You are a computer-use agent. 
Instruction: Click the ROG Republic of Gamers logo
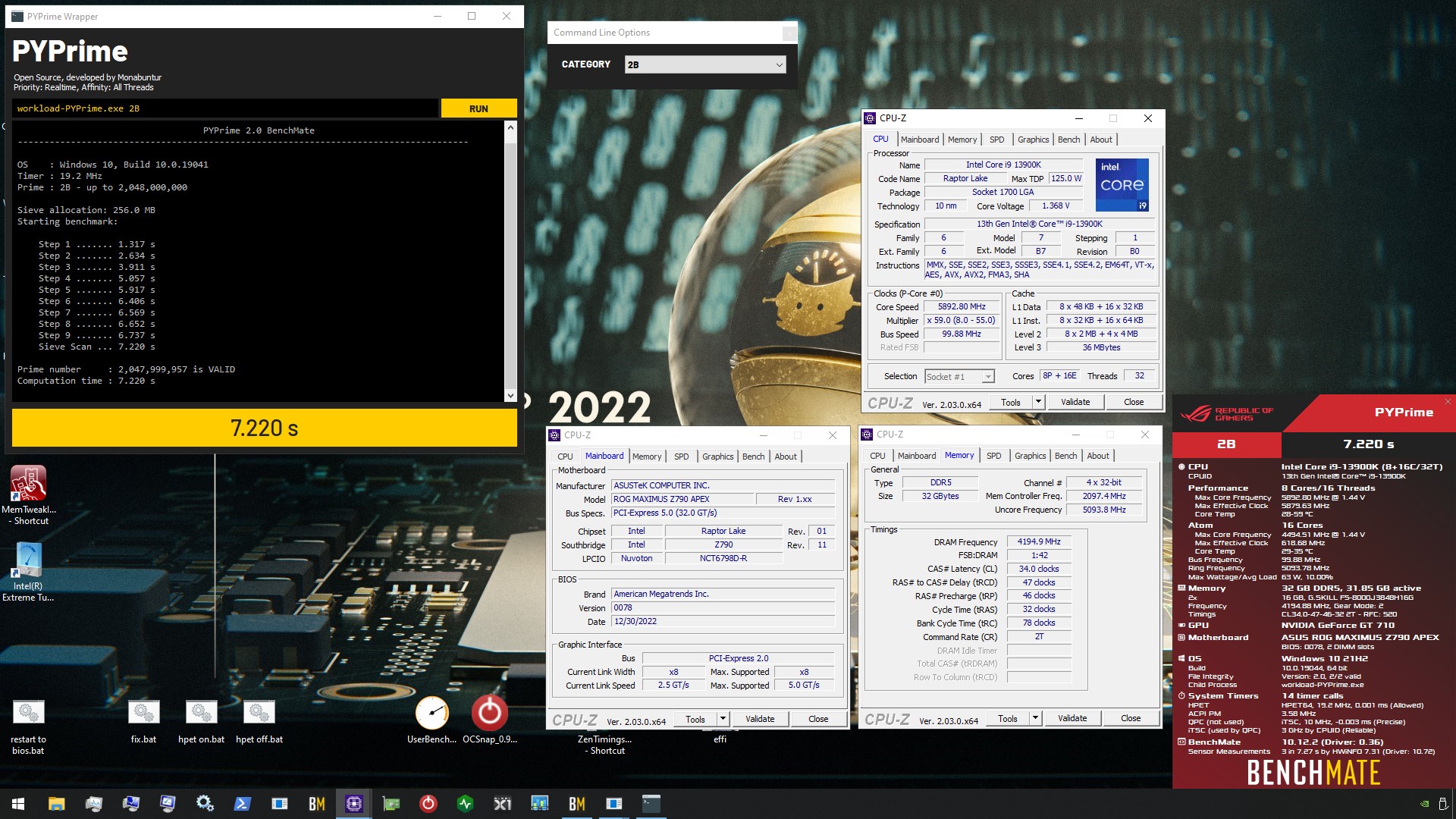[1227, 414]
